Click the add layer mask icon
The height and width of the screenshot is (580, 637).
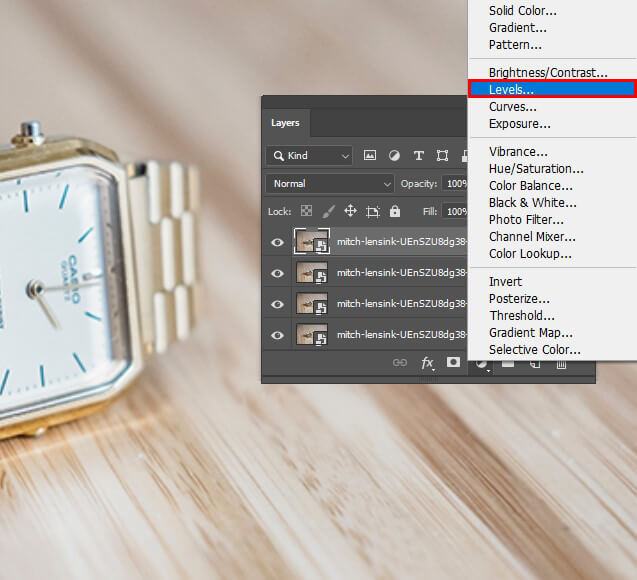click(453, 363)
